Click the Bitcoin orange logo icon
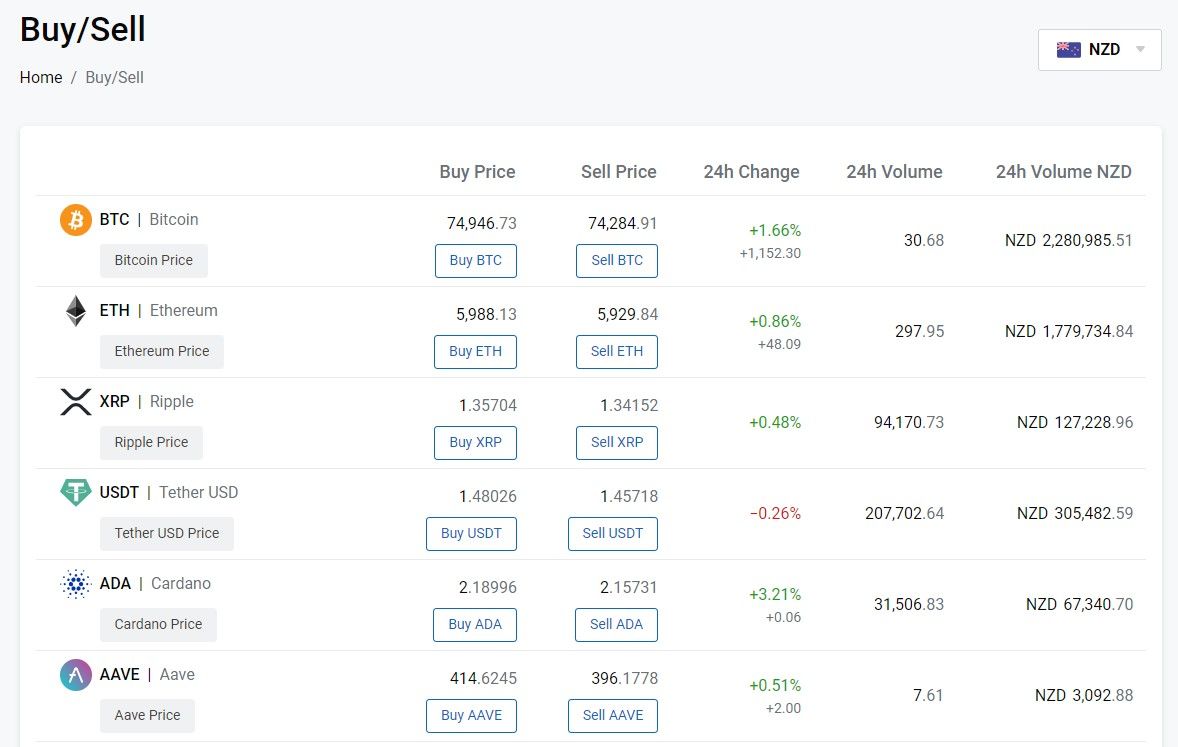The height and width of the screenshot is (747, 1178). coord(76,220)
